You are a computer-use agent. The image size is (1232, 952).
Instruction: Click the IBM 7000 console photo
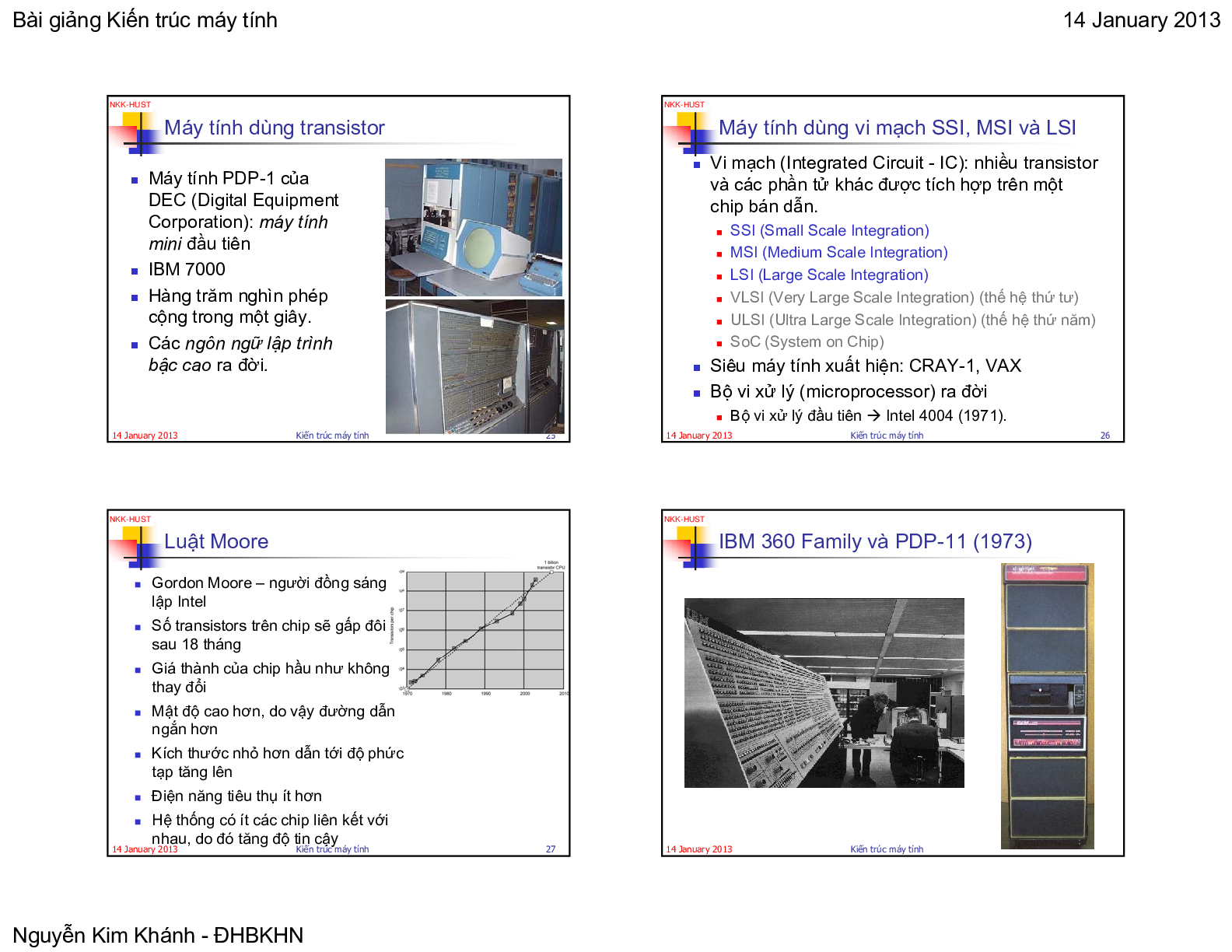(474, 366)
